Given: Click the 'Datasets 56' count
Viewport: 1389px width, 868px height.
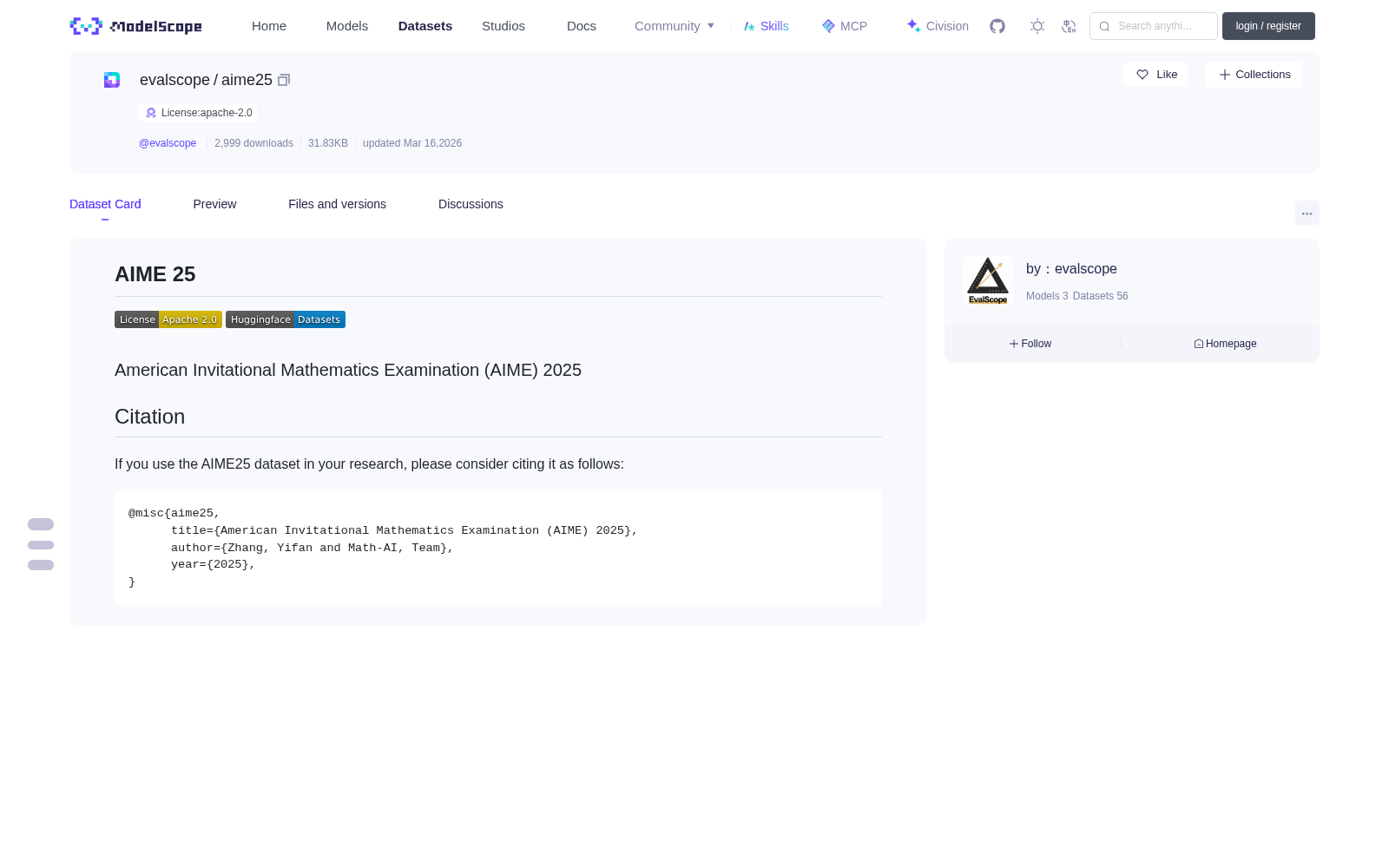Looking at the screenshot, I should tap(1101, 296).
